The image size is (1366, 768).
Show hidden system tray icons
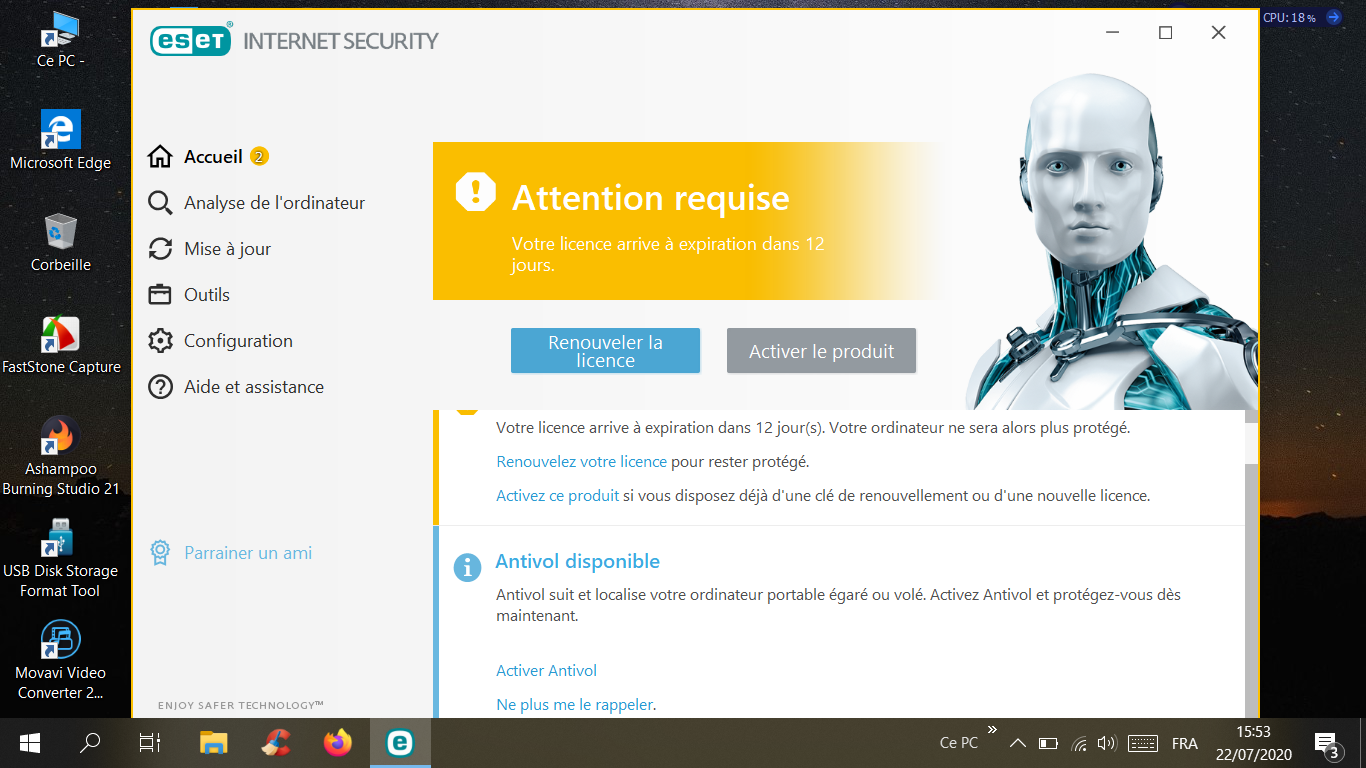click(1017, 743)
